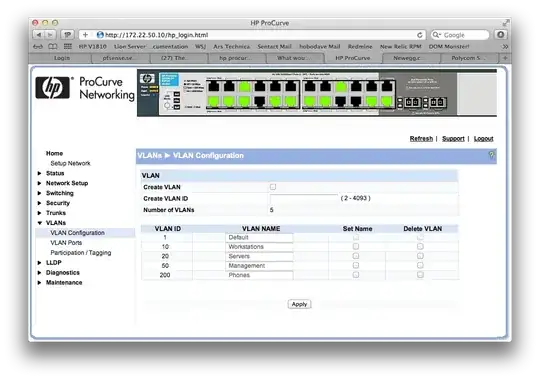This screenshot has width=540, height=381.
Task: Click the Google search field
Action: (x=460, y=35)
